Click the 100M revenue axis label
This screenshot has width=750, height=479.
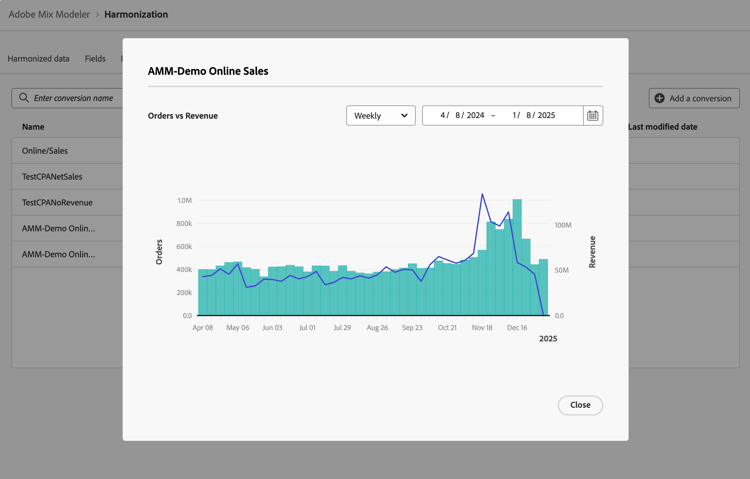[563, 225]
